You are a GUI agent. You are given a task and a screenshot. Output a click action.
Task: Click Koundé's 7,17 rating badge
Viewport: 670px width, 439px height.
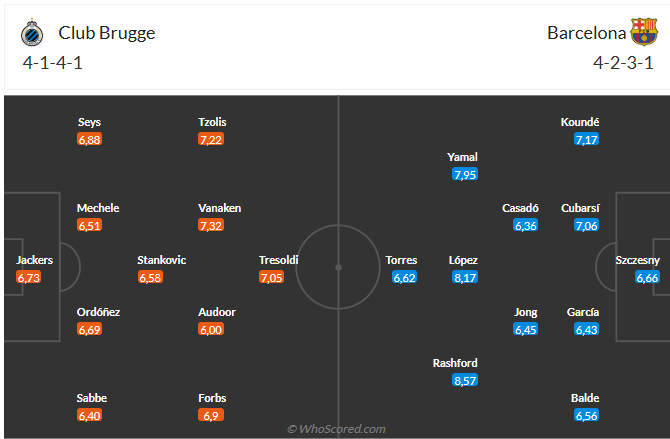[586, 139]
